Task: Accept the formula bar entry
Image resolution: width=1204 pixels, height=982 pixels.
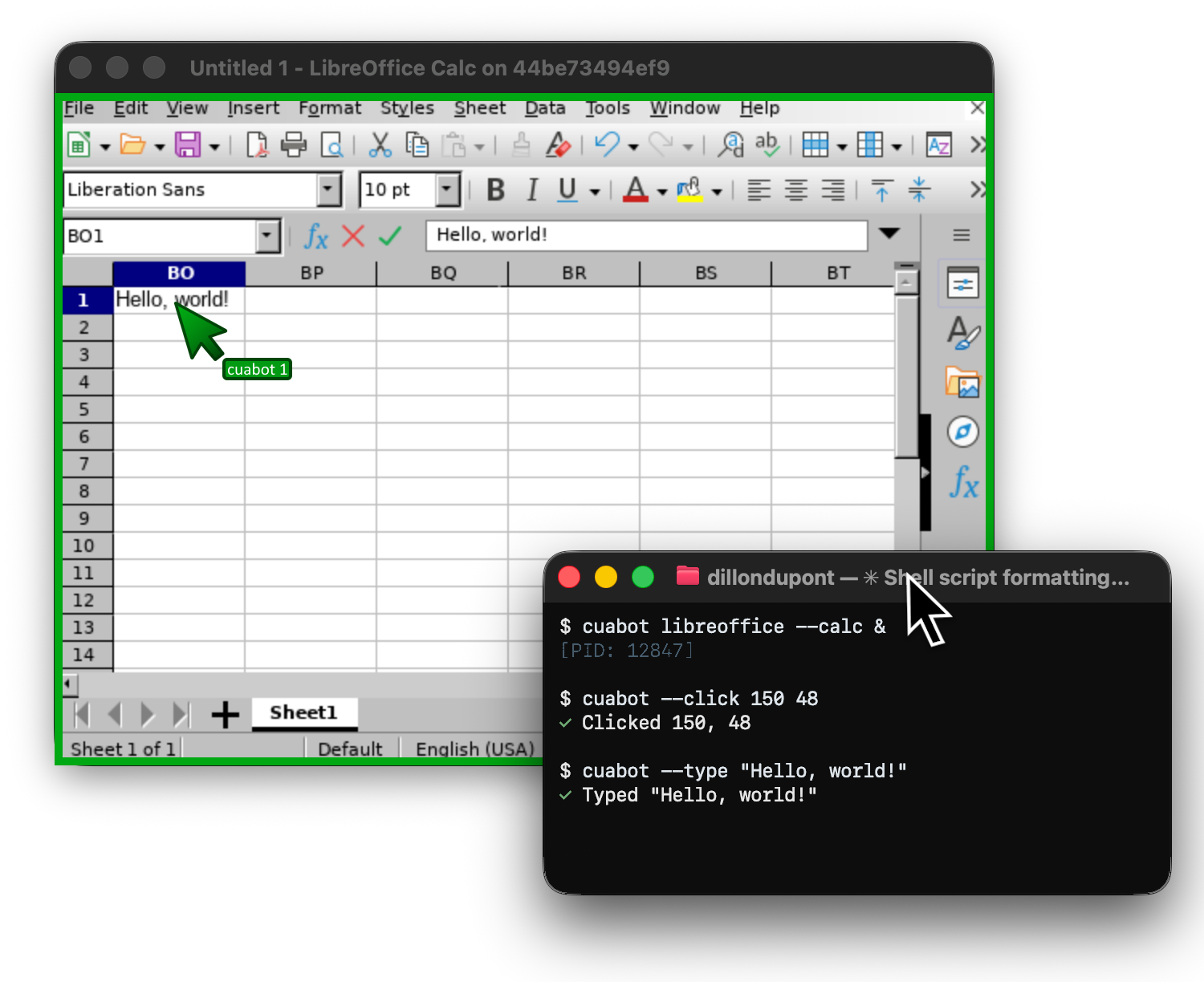Action: click(389, 236)
